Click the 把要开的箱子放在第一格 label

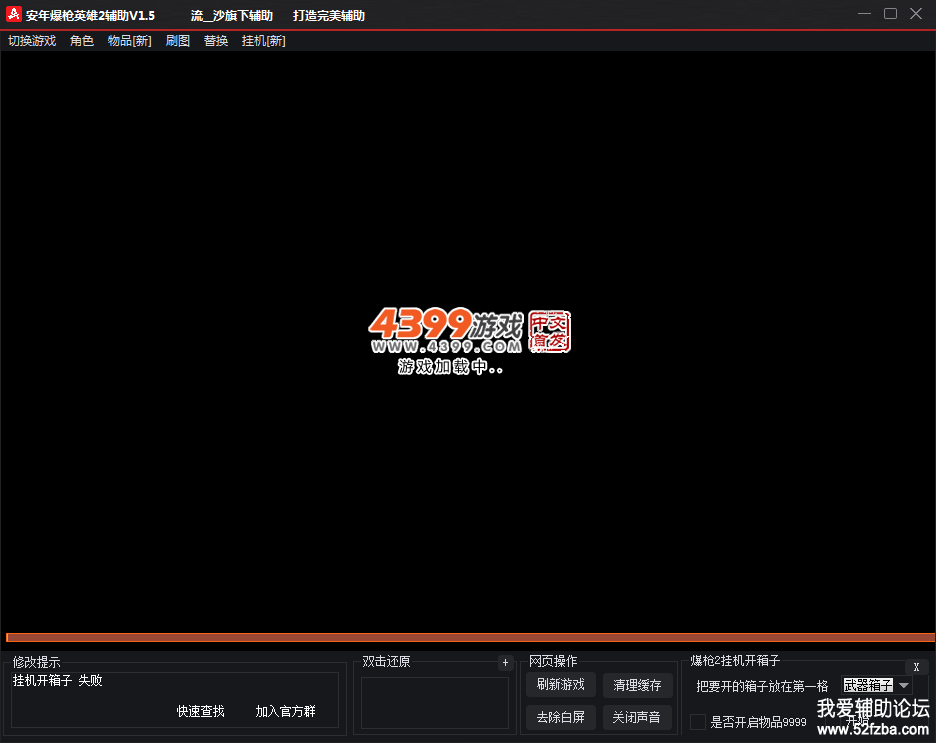pos(762,686)
